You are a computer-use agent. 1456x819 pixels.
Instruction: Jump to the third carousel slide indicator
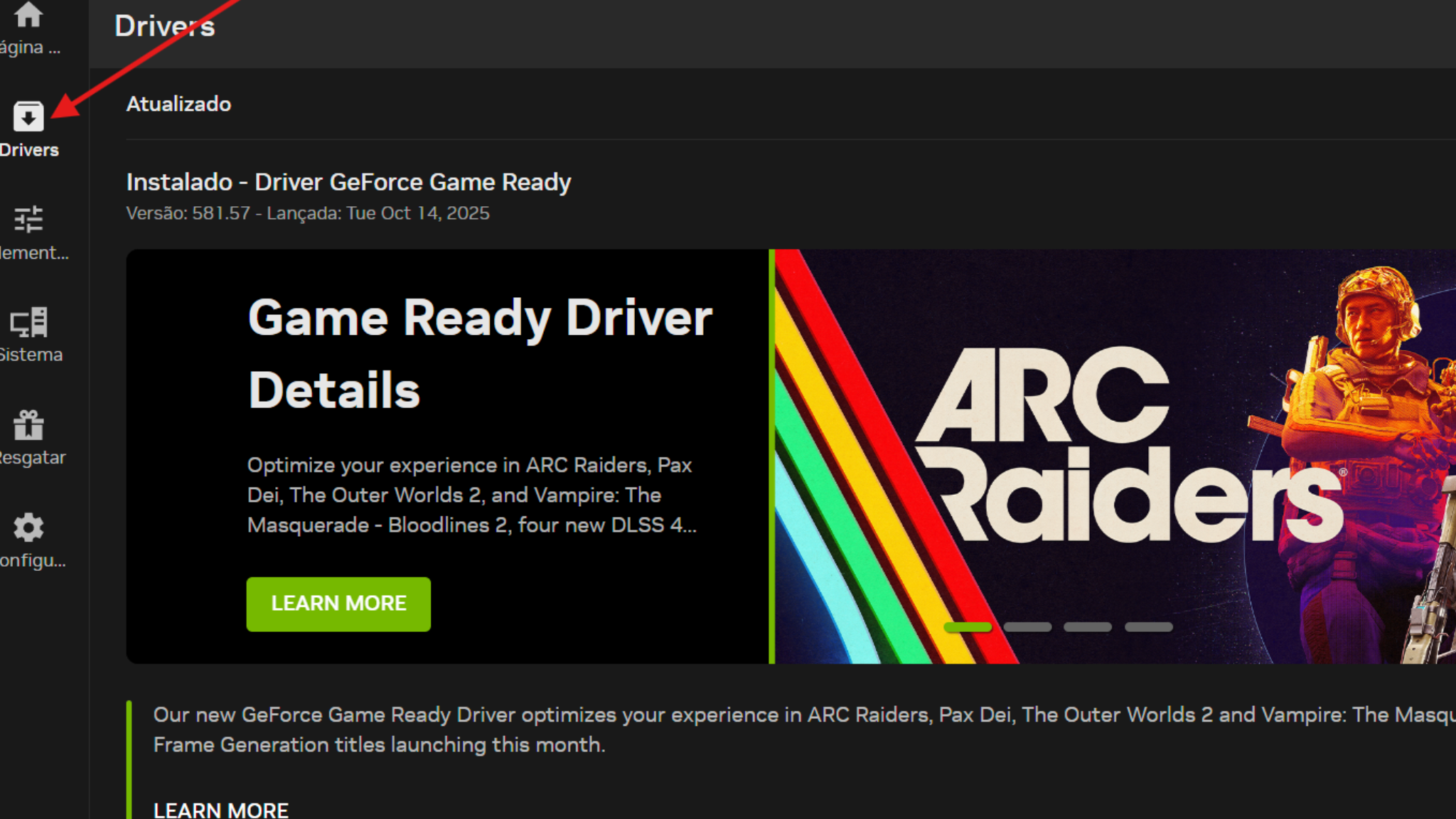pyautogui.click(x=1088, y=627)
